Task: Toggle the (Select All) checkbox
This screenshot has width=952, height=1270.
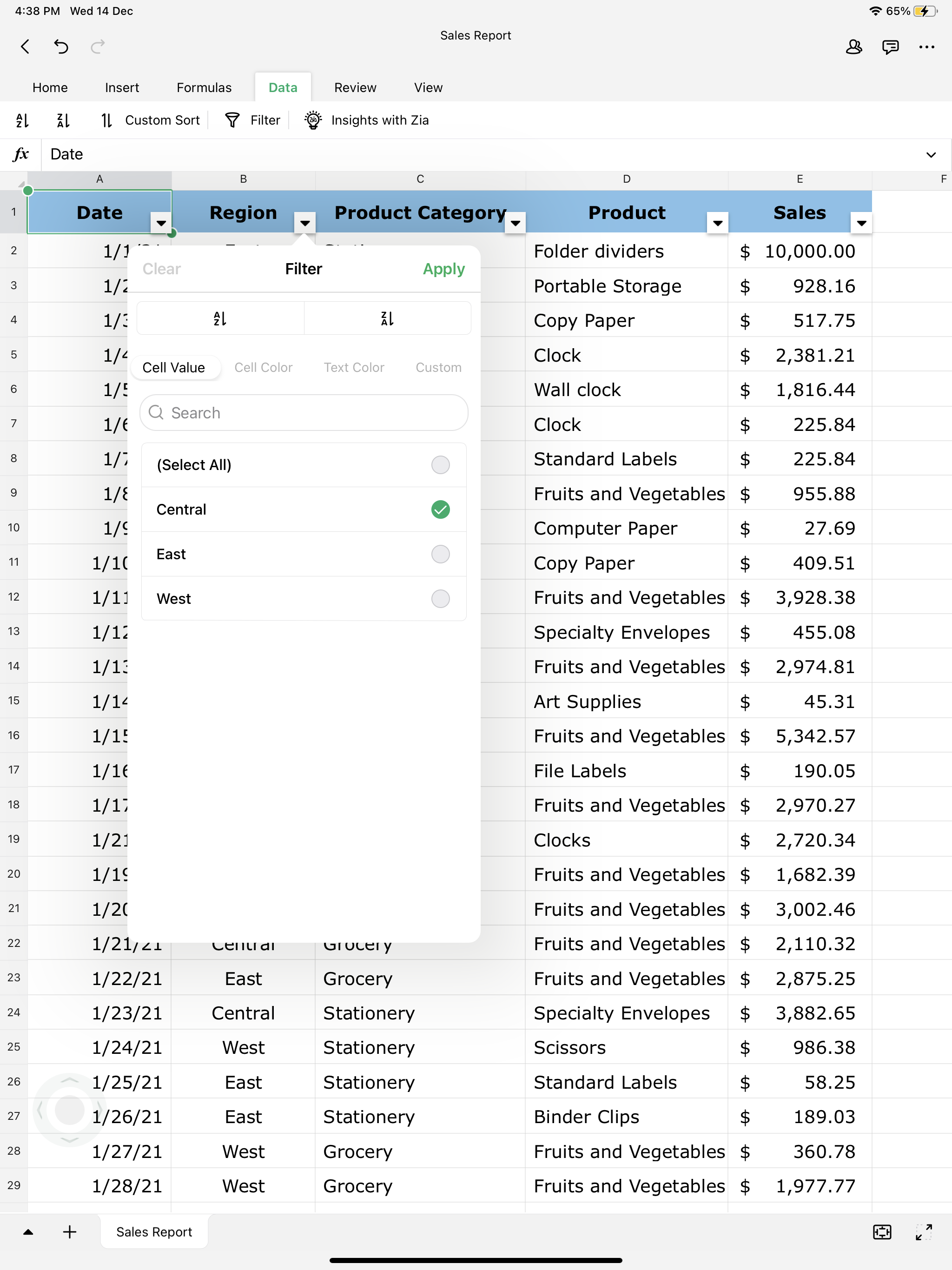Action: pyautogui.click(x=440, y=464)
